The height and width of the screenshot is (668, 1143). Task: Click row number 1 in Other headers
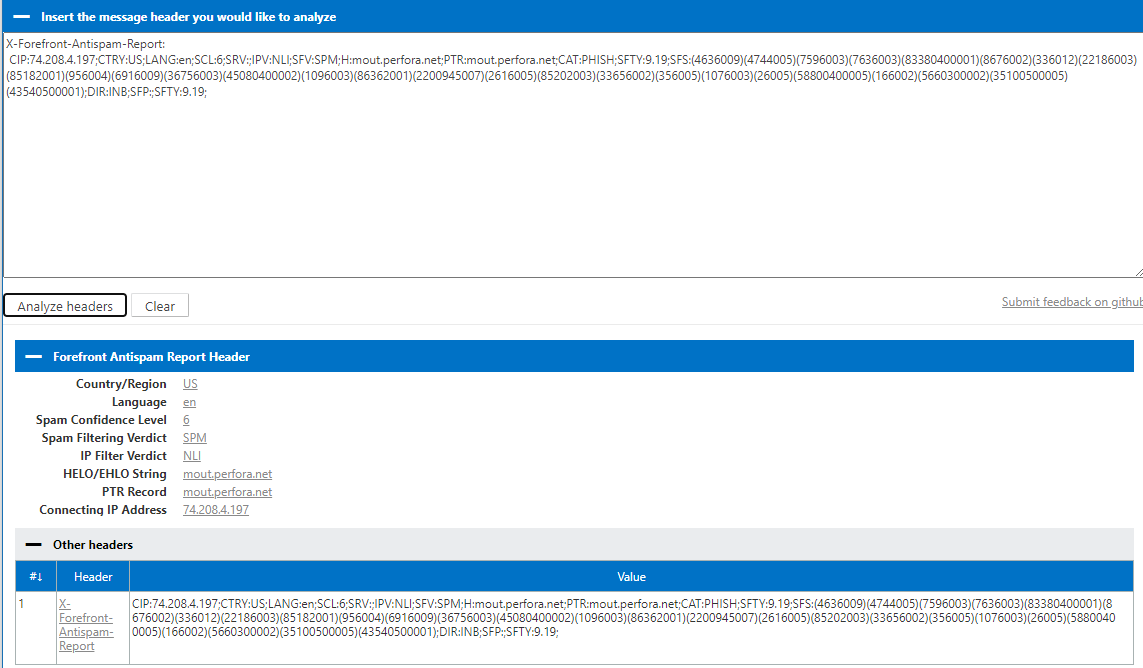coord(21,604)
